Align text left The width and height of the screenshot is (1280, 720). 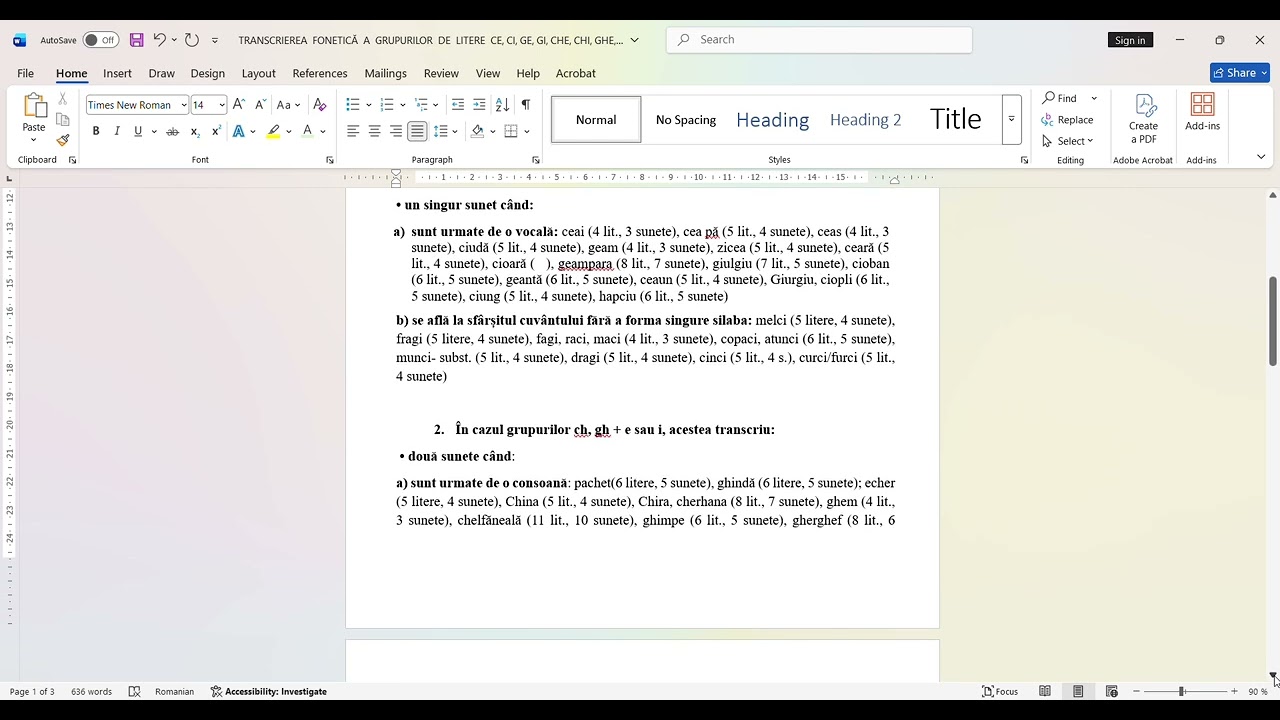353,131
